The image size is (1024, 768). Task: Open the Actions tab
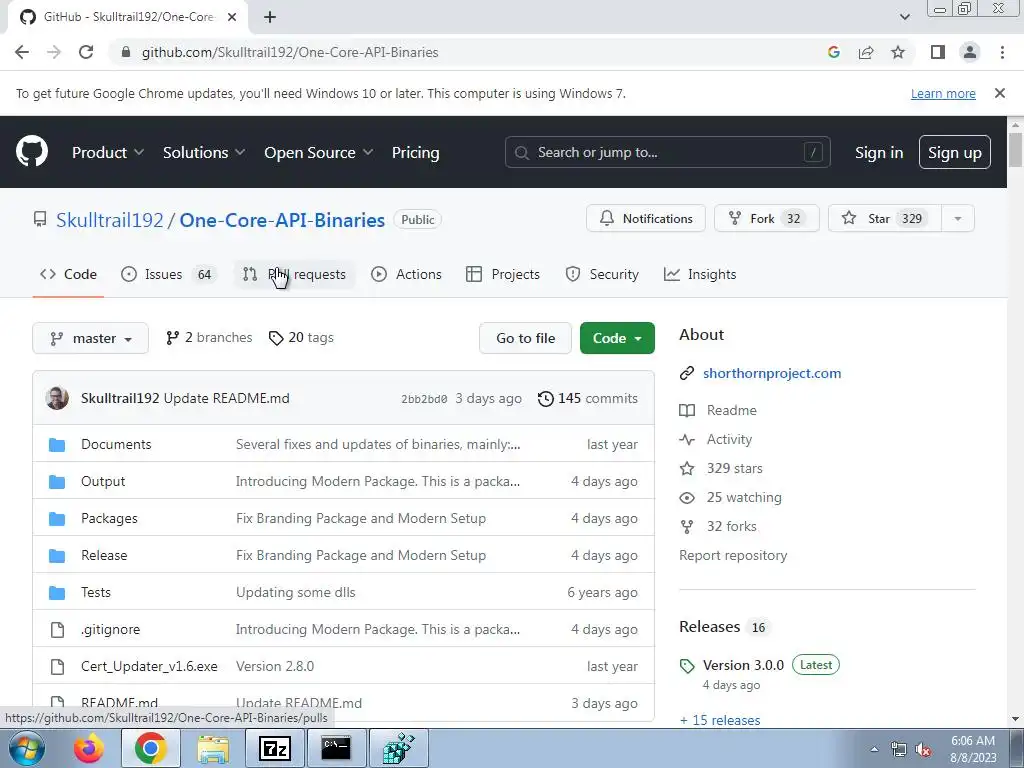pos(406,274)
